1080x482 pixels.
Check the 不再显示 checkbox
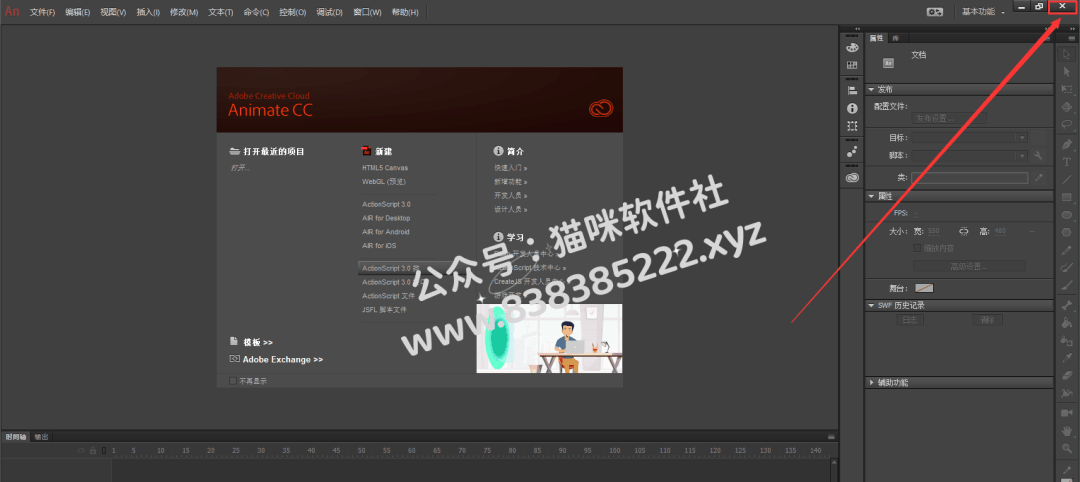[233, 380]
